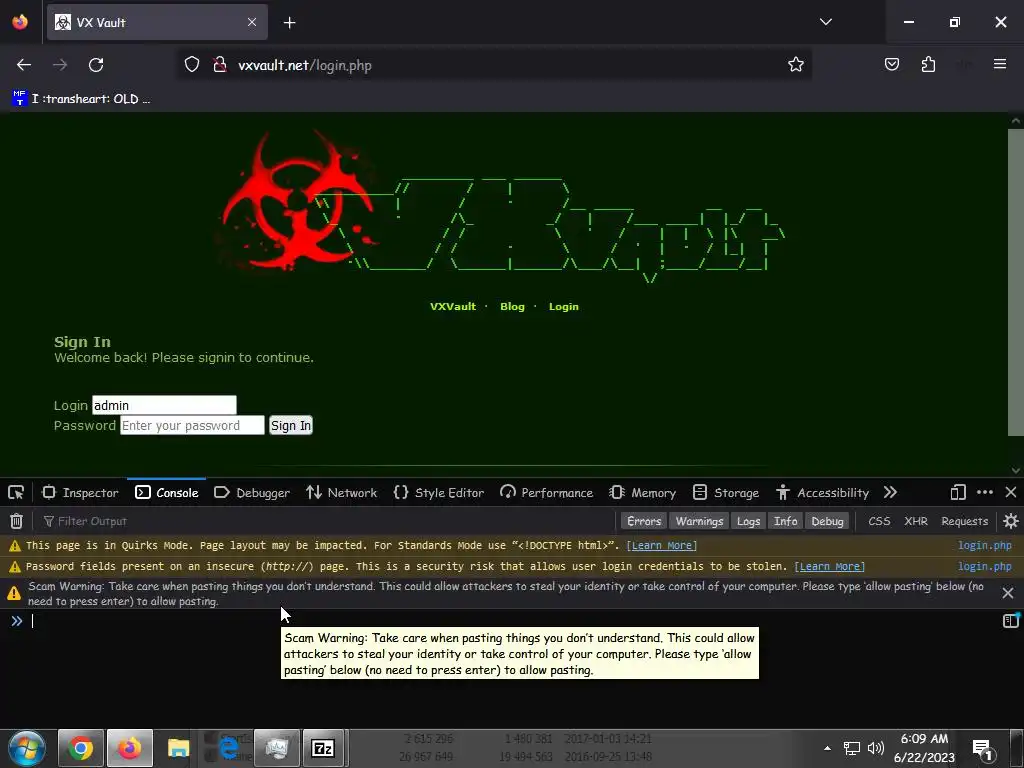Open the DevTools three-dot options menu
Viewport: 1024px width, 768px height.
pyautogui.click(x=985, y=492)
